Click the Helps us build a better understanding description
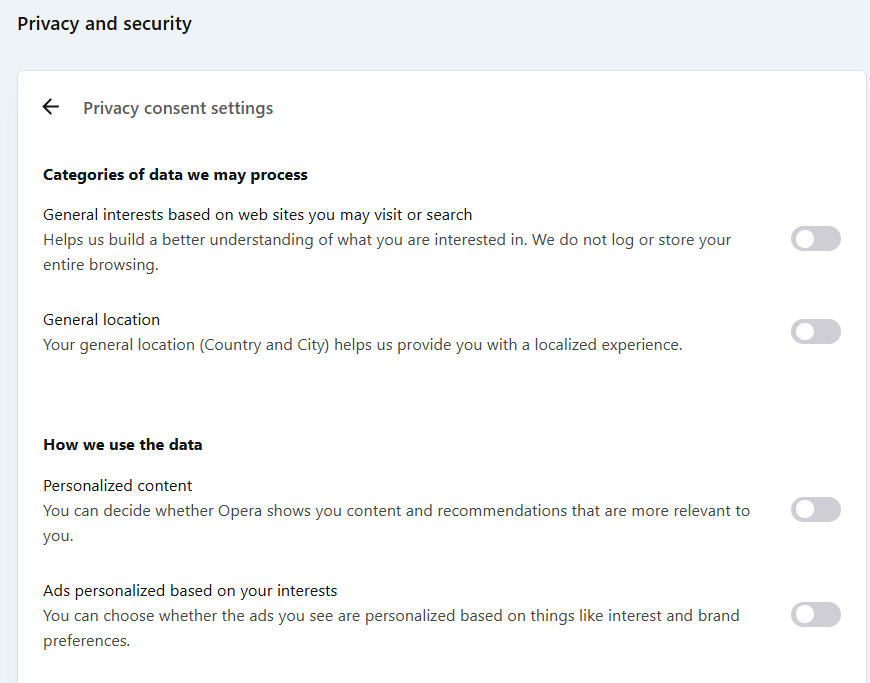 387,252
